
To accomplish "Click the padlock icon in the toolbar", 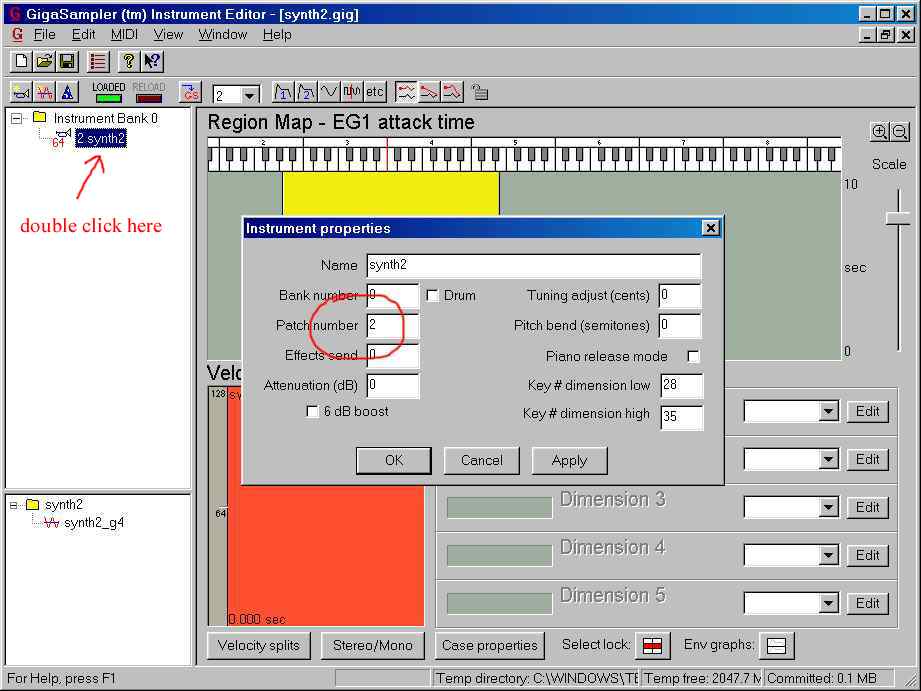I will point(480,92).
